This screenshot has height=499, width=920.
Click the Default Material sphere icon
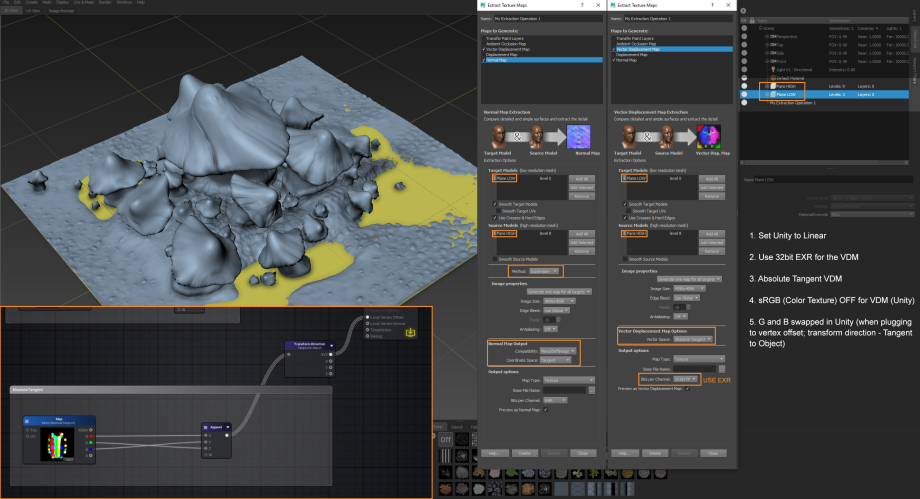tap(773, 77)
